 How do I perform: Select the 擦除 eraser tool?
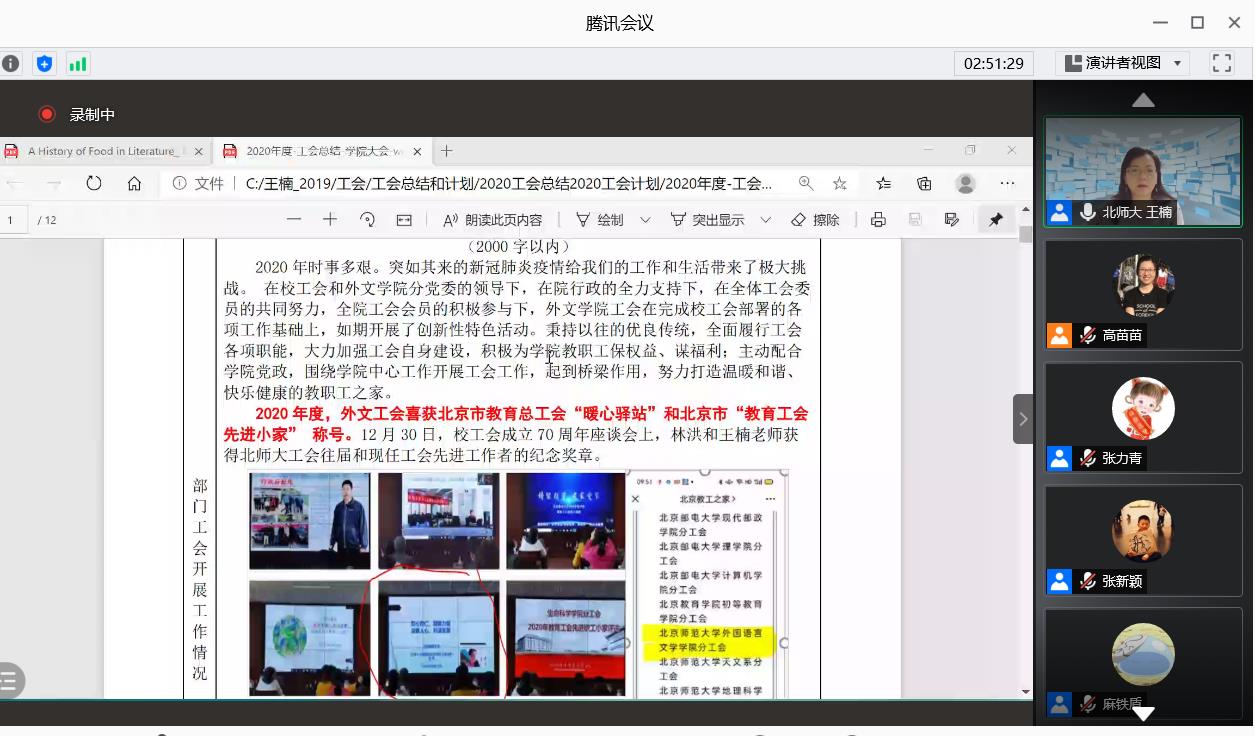click(815, 220)
